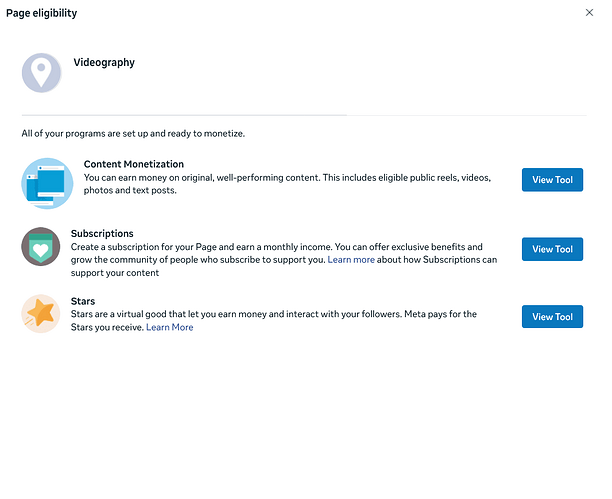Click the Page eligibility dialog title
The height and width of the screenshot is (499, 612).
(x=41, y=13)
